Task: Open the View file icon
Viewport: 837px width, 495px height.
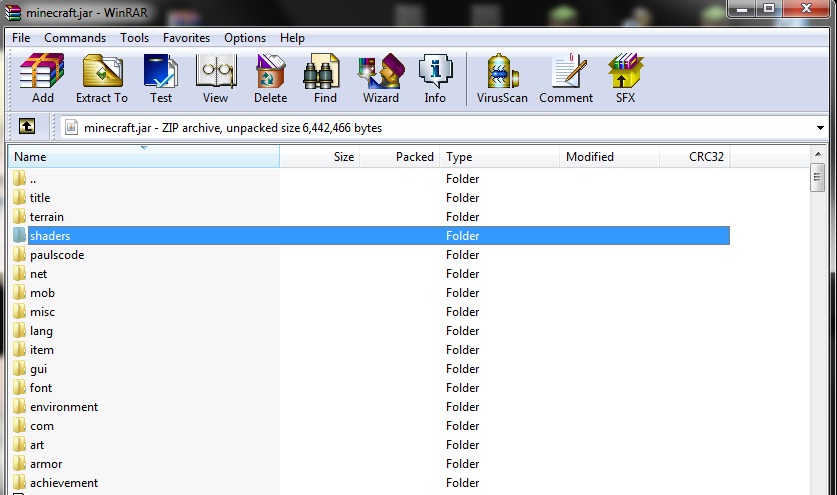Action: (x=216, y=71)
